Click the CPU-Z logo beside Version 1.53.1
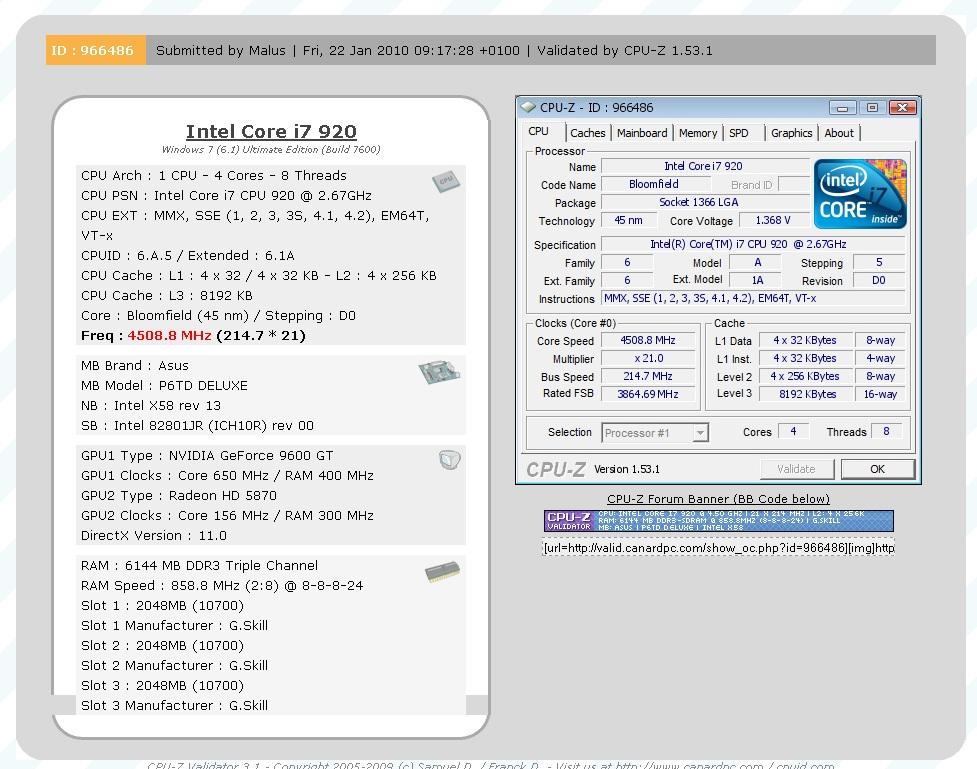Image resolution: width=977 pixels, height=769 pixels. click(556, 469)
